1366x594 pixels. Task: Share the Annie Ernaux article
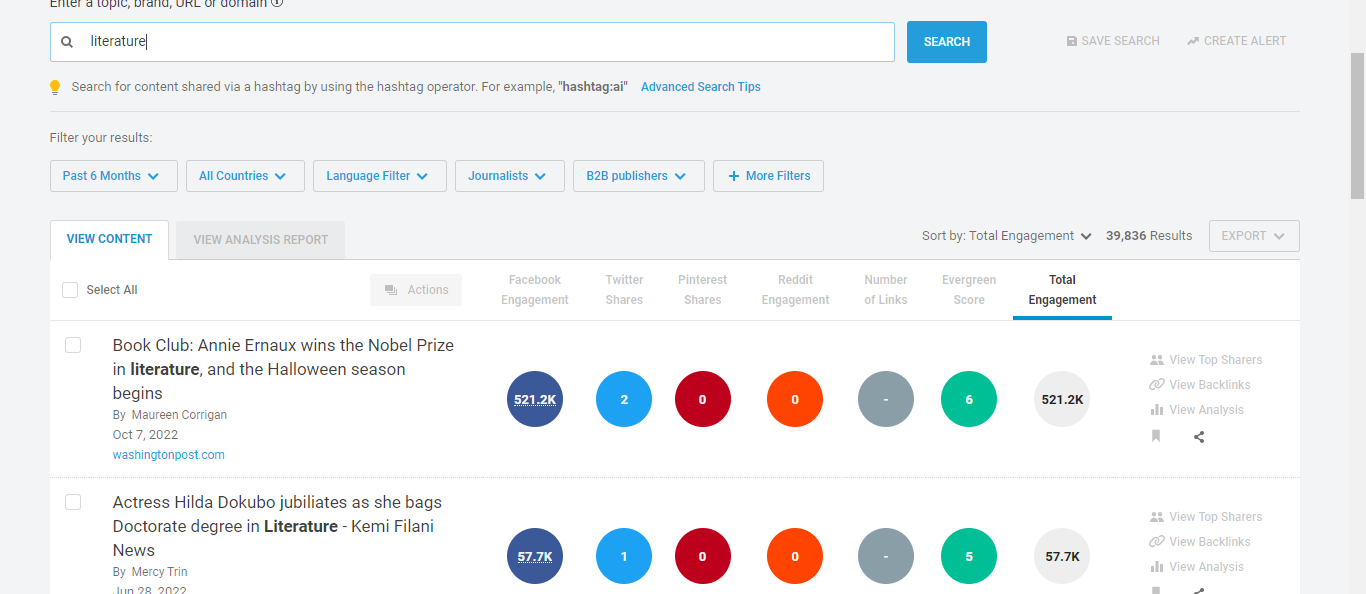1198,436
